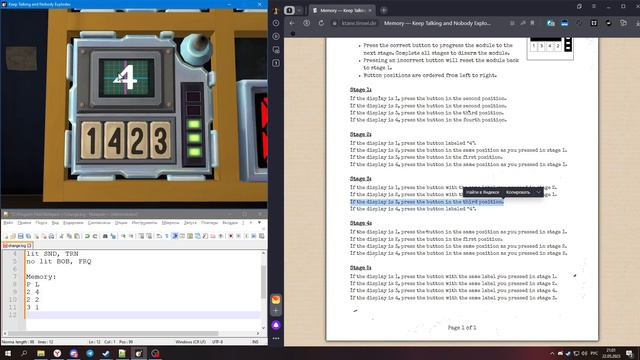640x360 pixels.
Task: Click the Redo icon in Notepad++ toolbar
Action: pos(95,236)
